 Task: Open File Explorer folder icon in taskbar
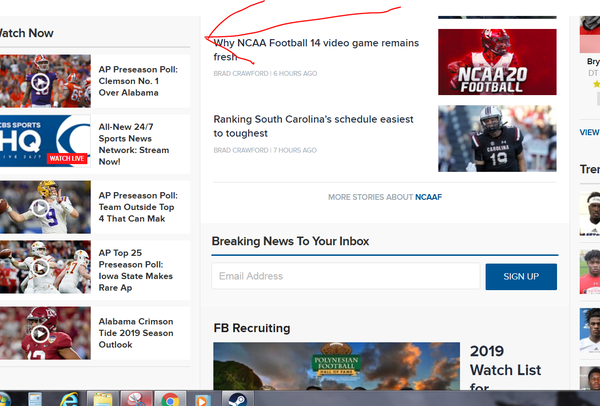(103, 399)
